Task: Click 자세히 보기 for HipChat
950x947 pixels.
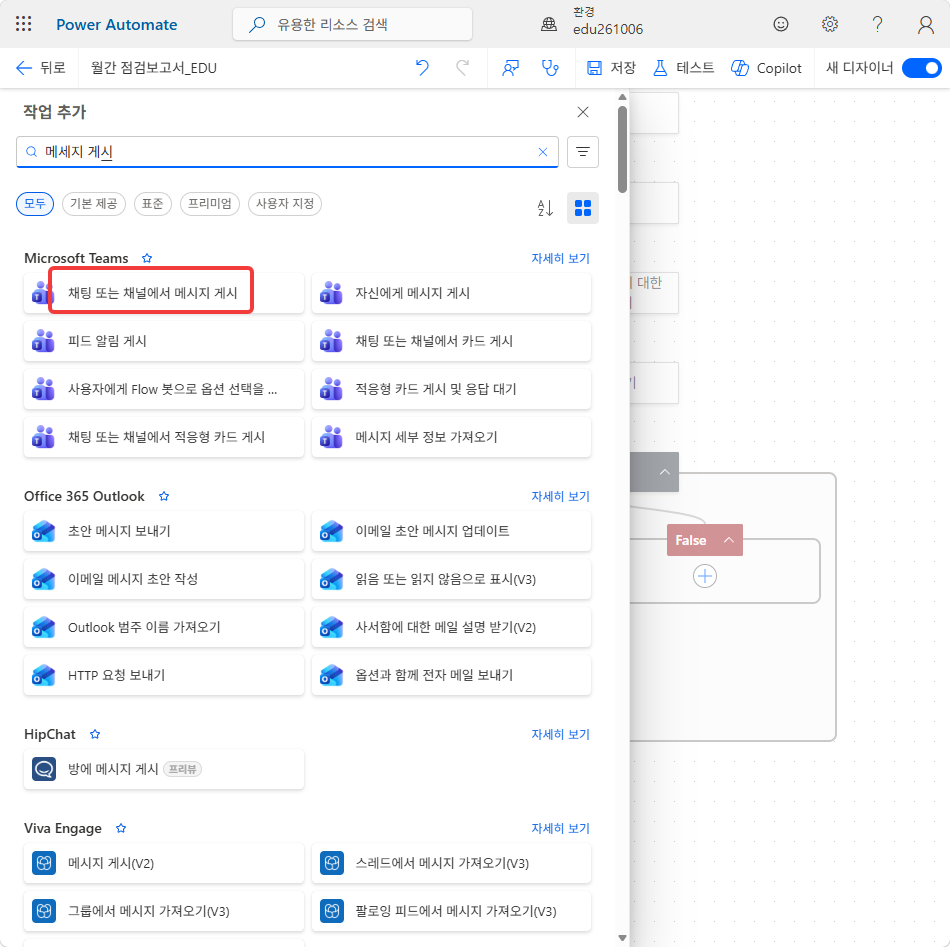Action: click(x=560, y=734)
